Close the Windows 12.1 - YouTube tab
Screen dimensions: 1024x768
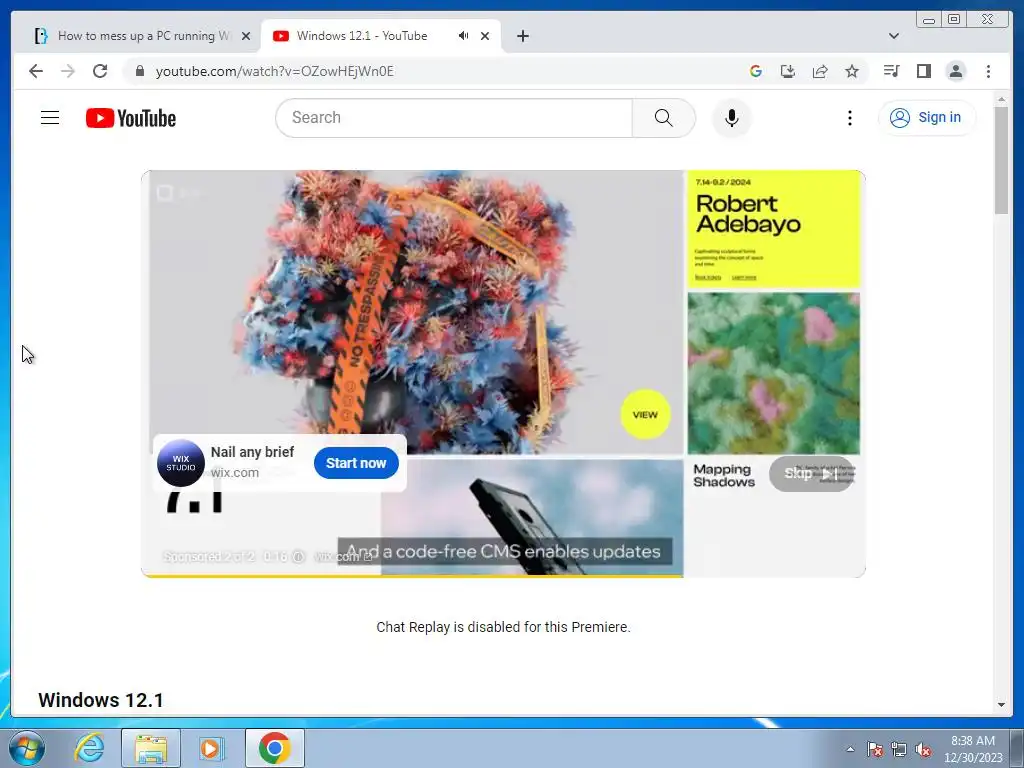point(485,36)
